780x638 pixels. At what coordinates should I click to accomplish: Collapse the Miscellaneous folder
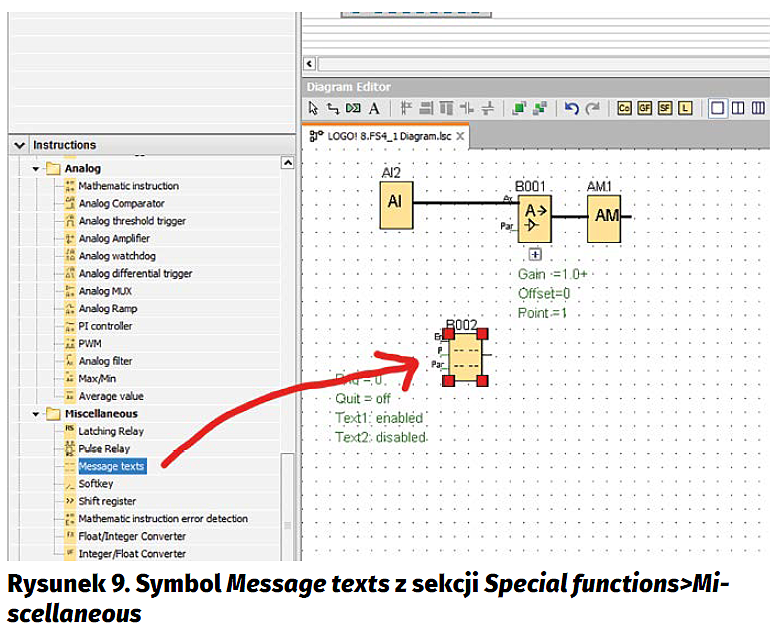37,414
